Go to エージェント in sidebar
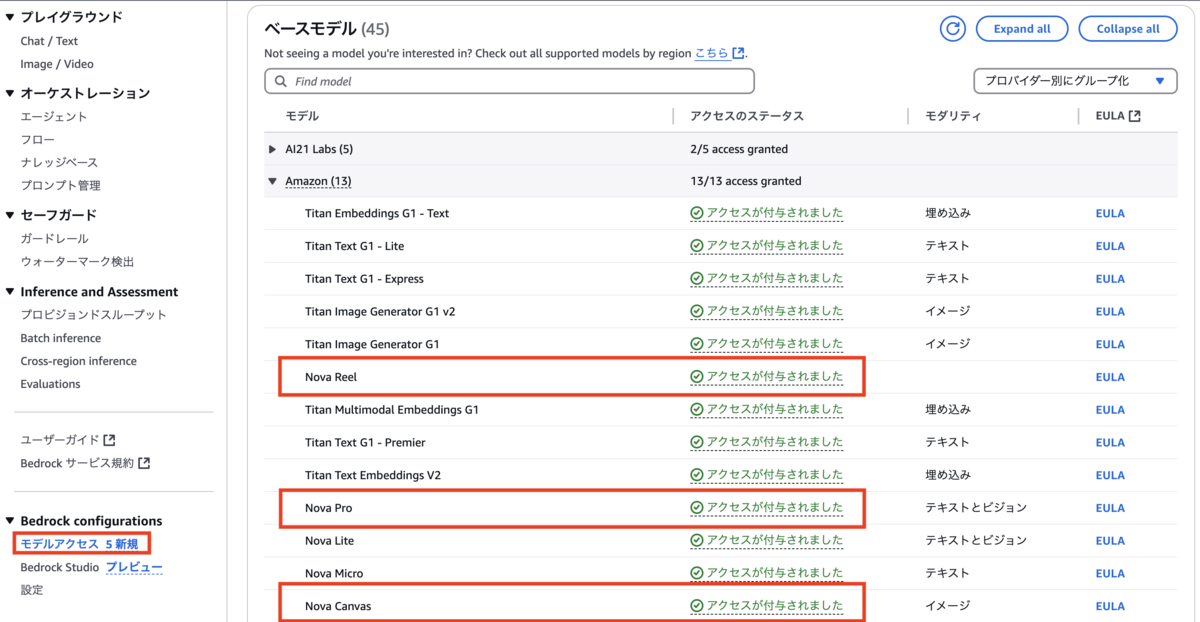The height and width of the screenshot is (622, 1200). pos(54,117)
